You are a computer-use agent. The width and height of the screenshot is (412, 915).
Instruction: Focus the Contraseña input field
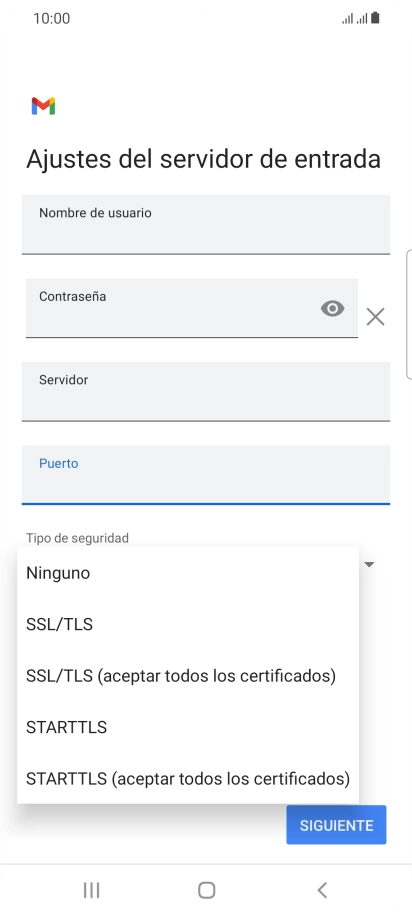point(191,308)
